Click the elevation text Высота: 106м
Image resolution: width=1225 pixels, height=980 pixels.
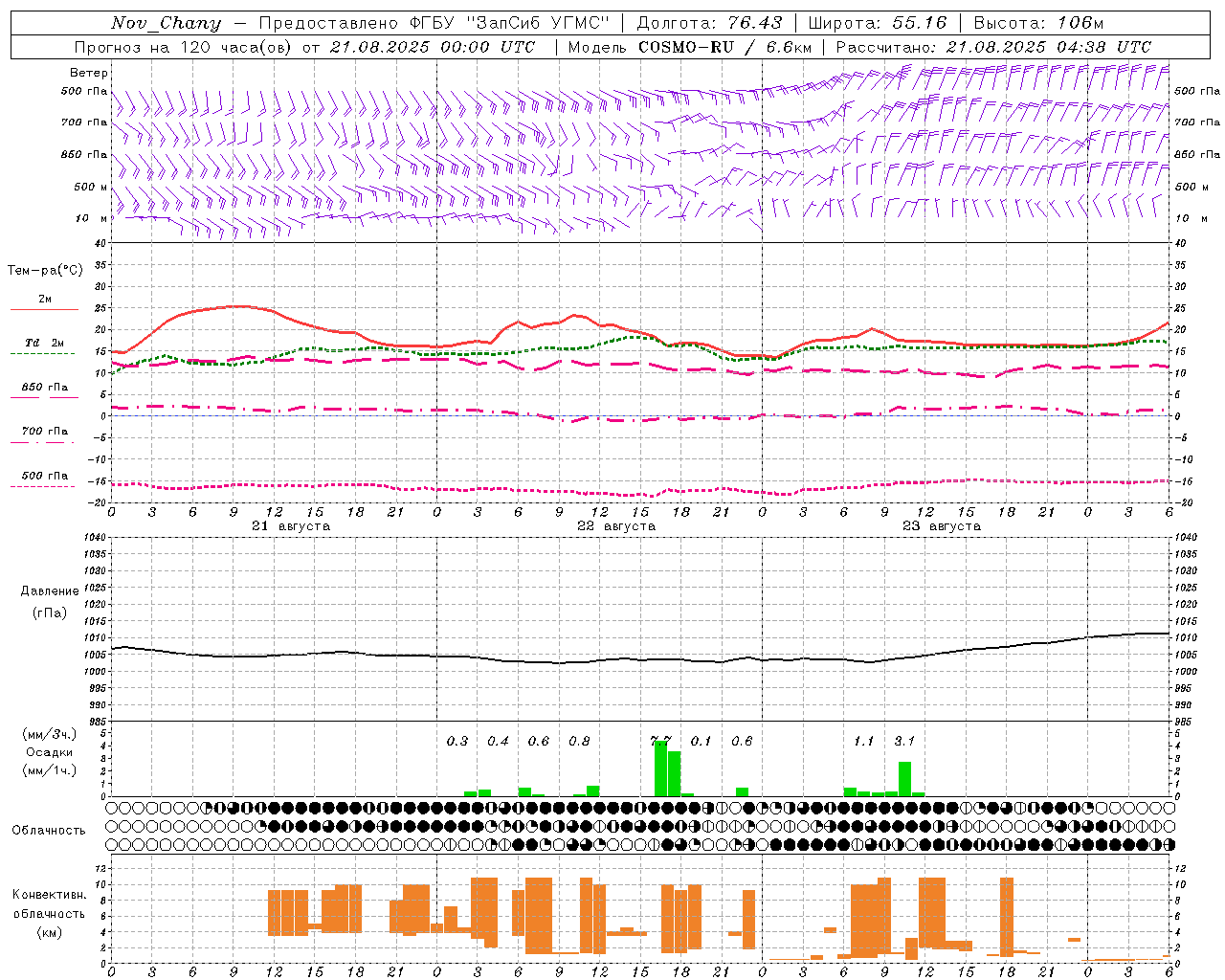(x=1039, y=23)
